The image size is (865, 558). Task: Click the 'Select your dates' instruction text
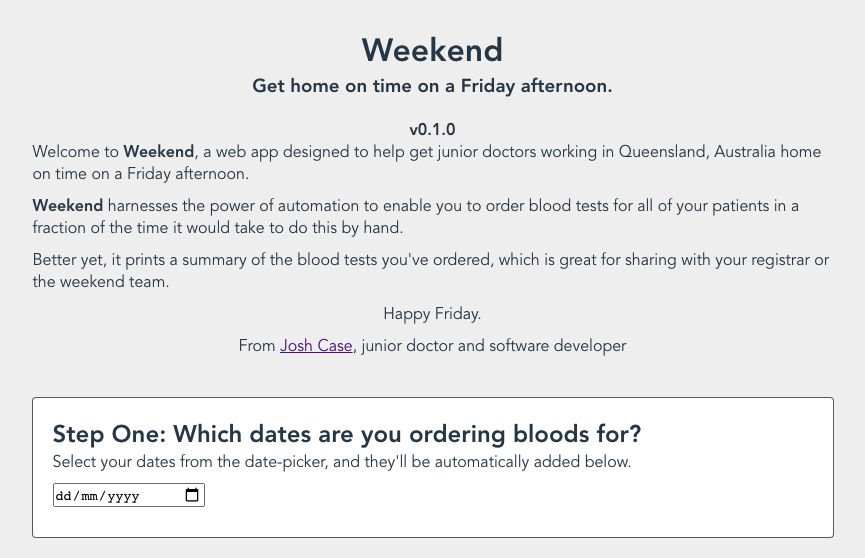coord(341,461)
